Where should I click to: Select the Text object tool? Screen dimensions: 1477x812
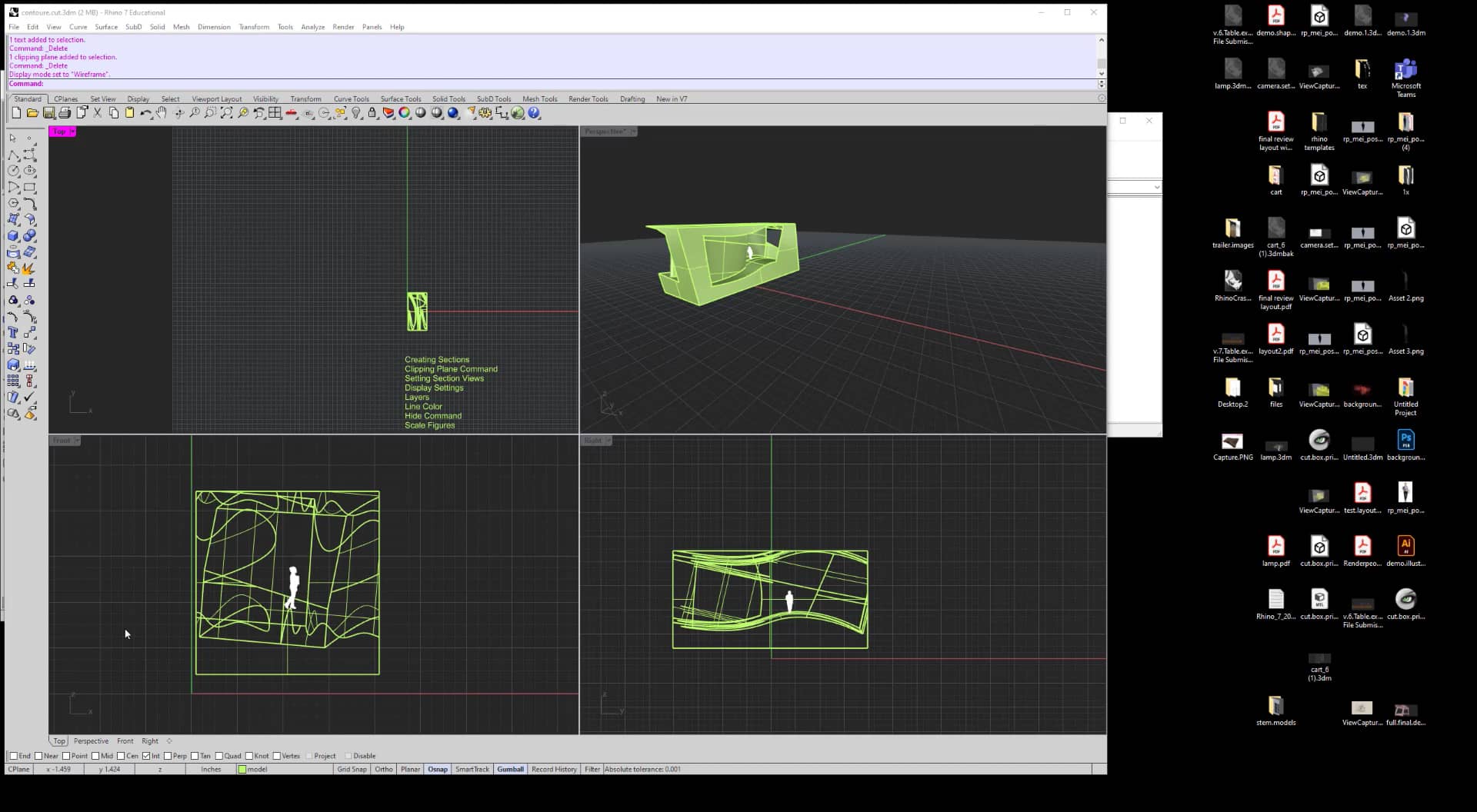click(x=13, y=332)
